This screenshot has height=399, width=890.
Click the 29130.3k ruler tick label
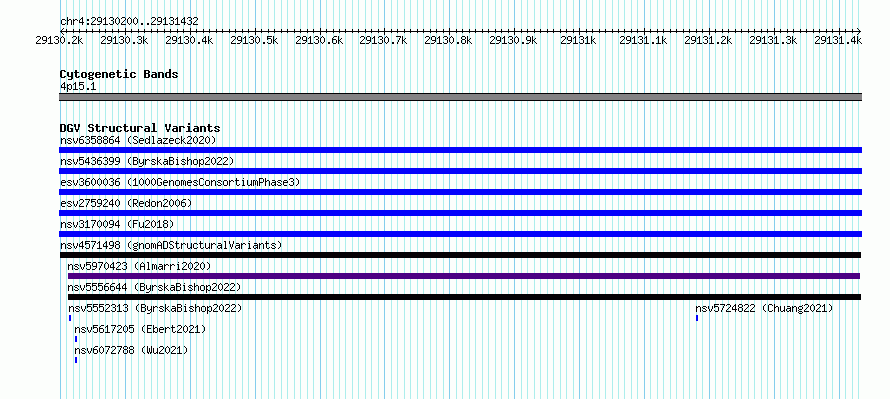click(124, 40)
